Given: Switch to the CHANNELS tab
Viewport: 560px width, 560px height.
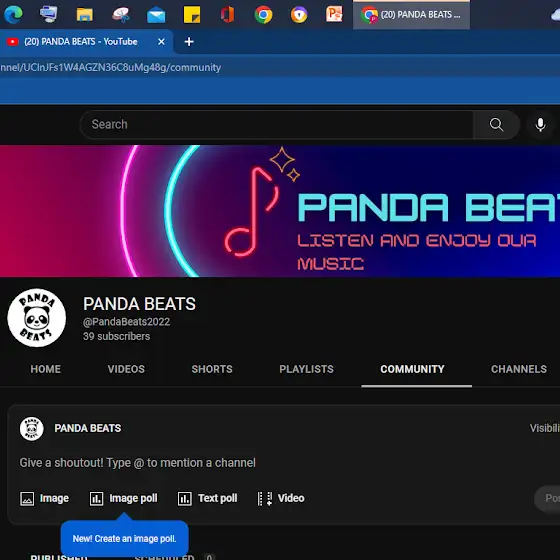Looking at the screenshot, I should [x=519, y=369].
